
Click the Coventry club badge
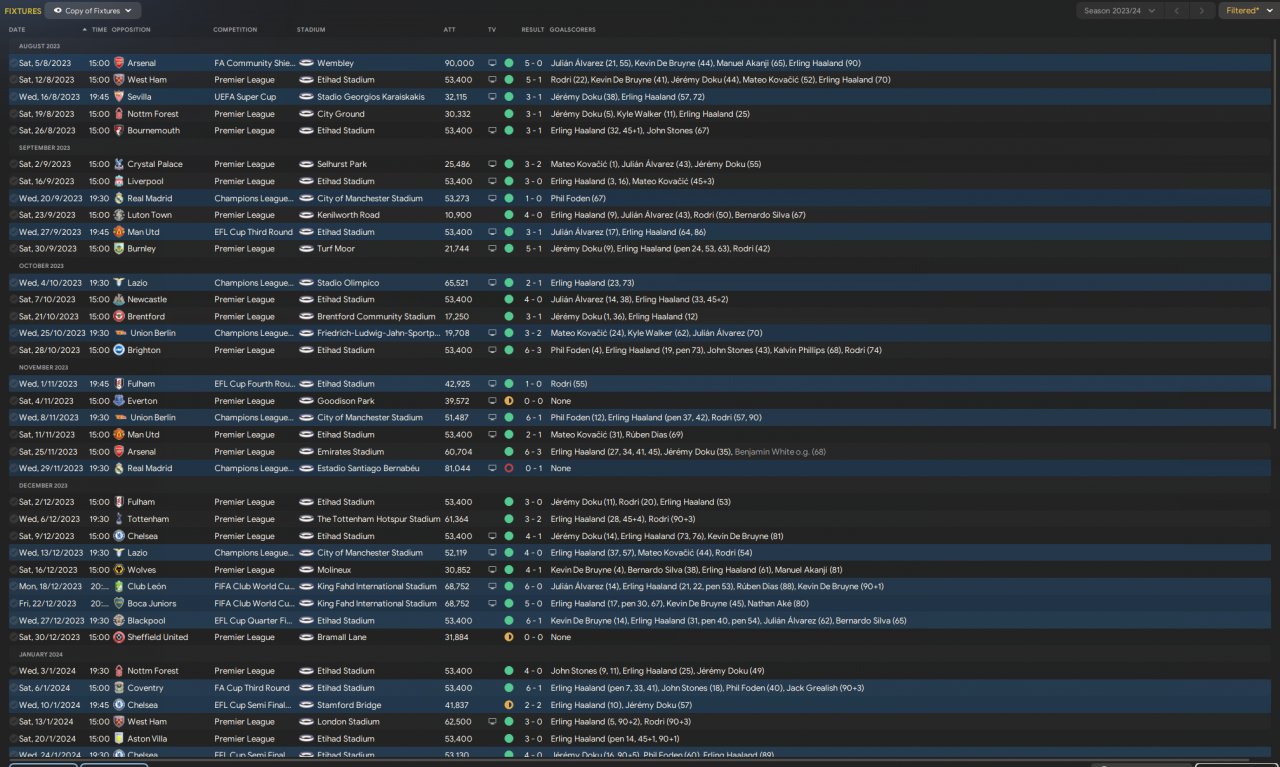coord(119,688)
